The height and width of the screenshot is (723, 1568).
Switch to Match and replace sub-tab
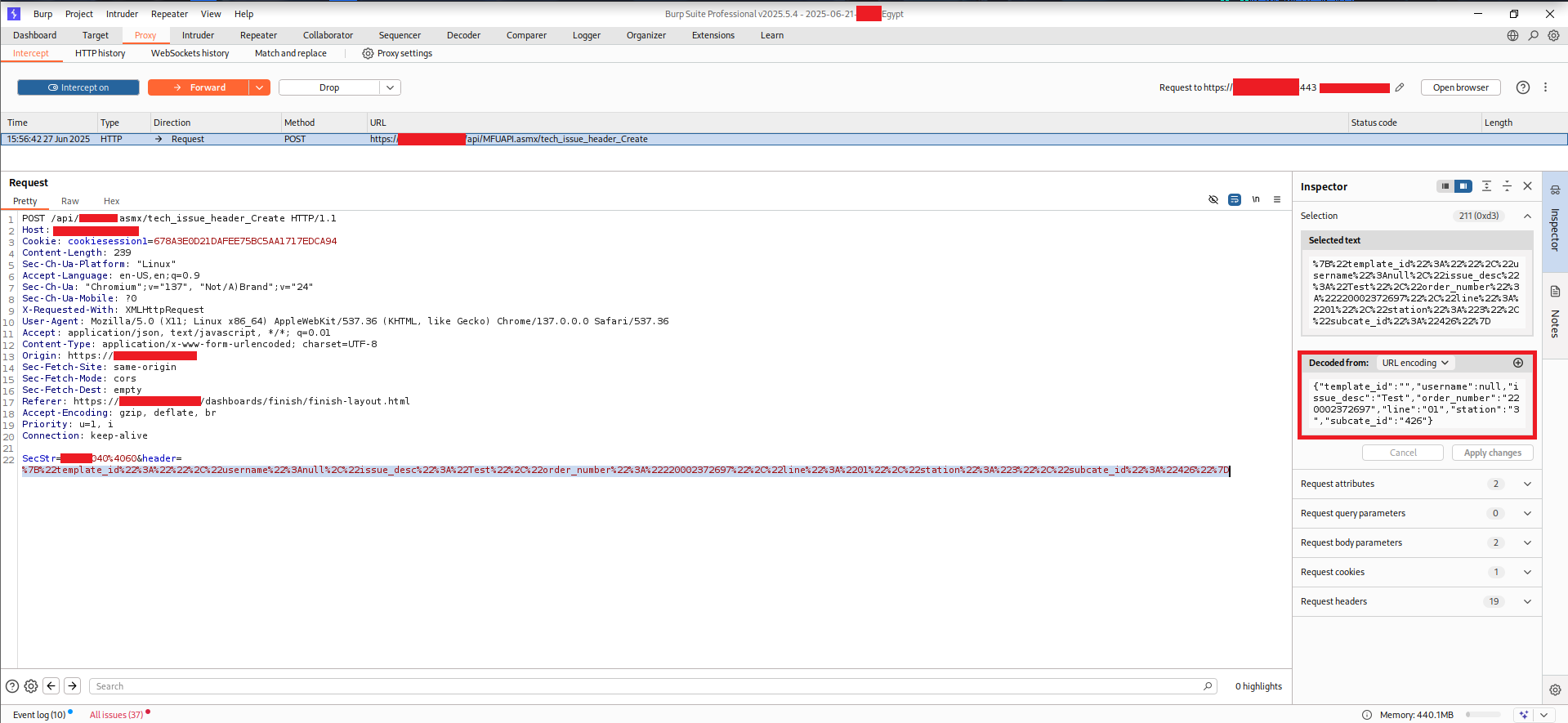coord(290,53)
